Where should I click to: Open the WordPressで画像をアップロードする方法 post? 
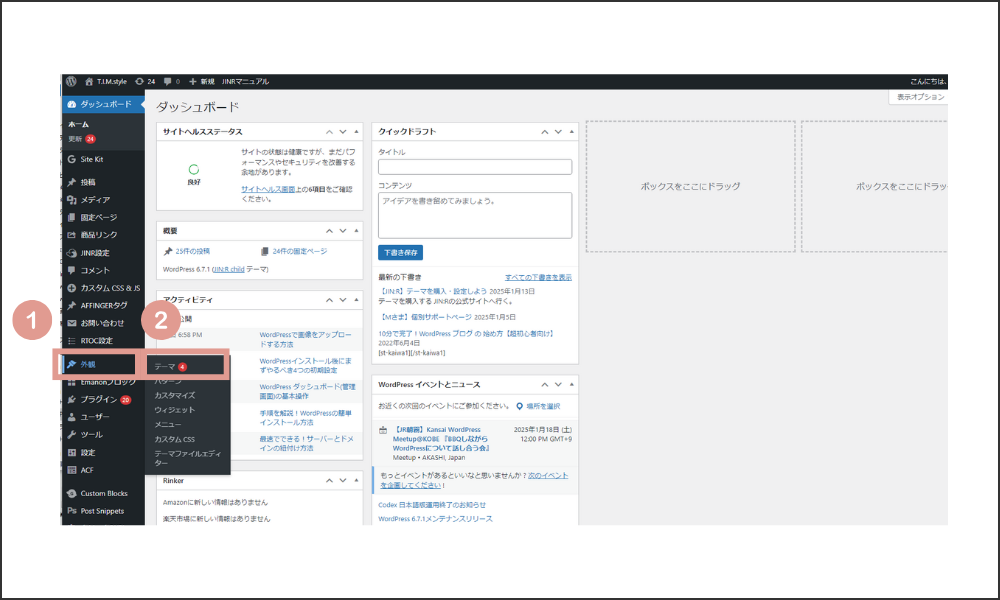pyautogui.click(x=305, y=339)
